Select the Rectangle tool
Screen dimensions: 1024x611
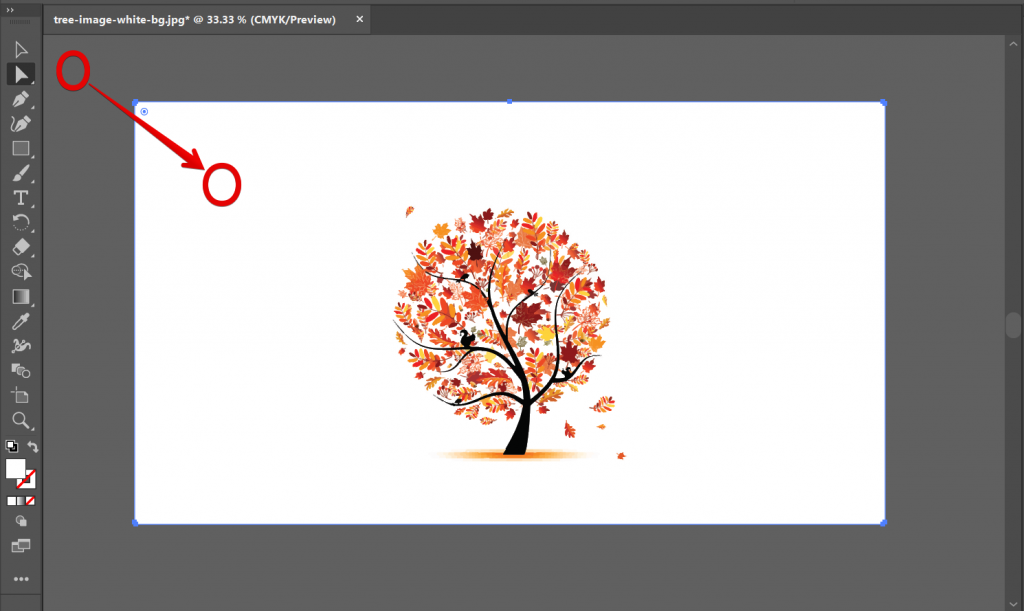21,148
